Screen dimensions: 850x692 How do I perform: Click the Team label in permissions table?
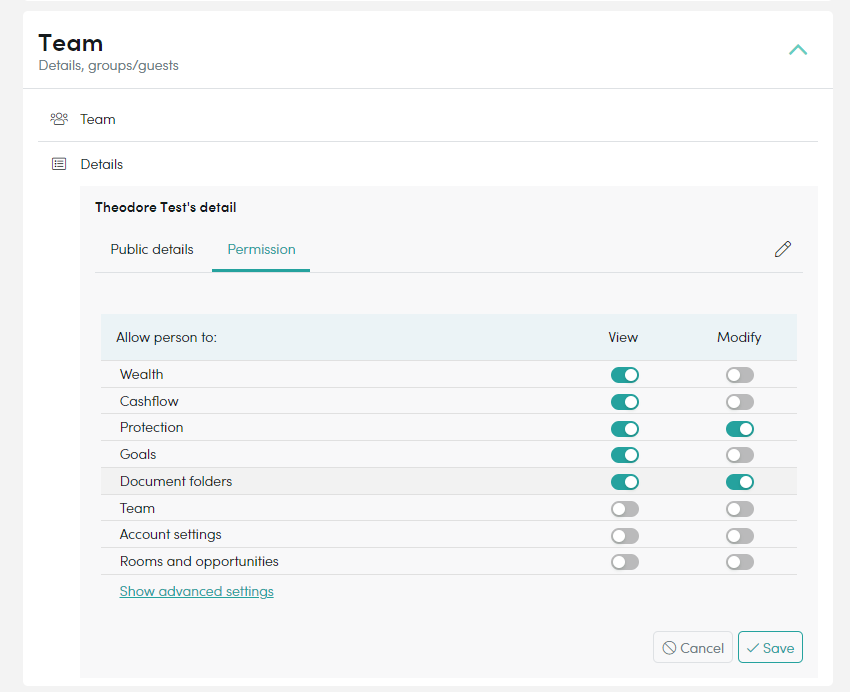click(137, 508)
